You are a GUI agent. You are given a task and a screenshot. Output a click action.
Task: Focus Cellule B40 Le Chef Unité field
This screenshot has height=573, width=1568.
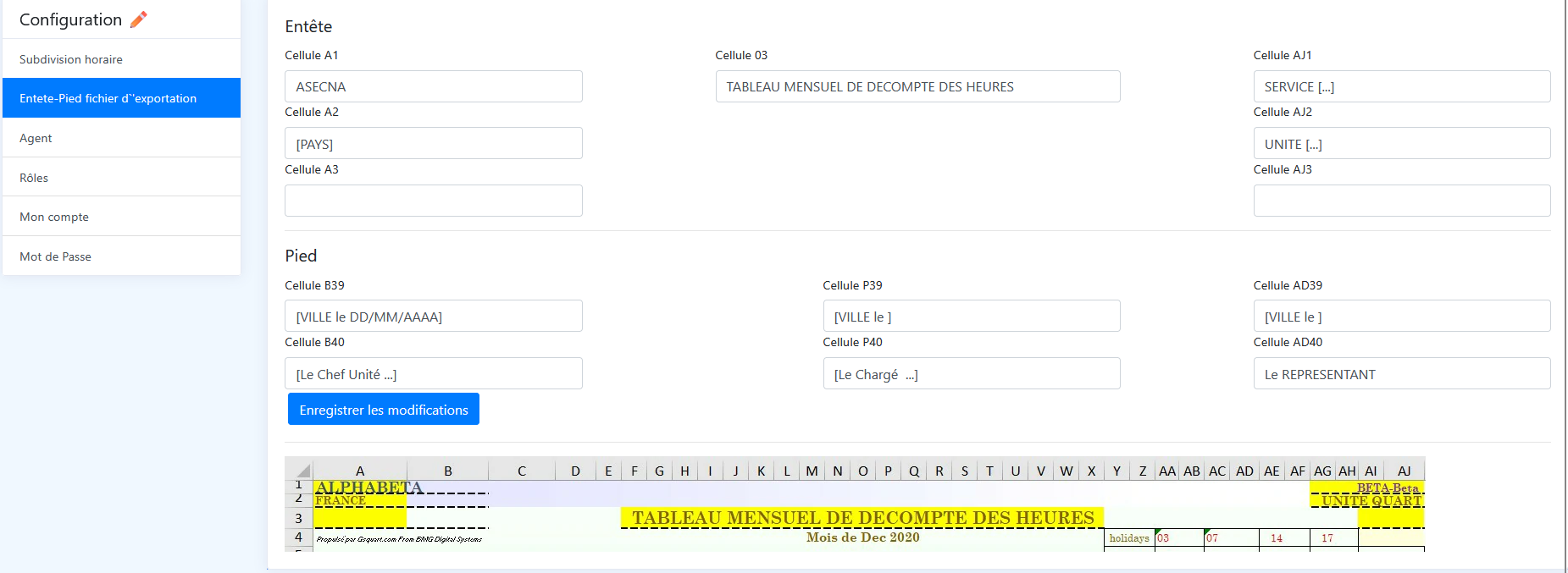(434, 374)
